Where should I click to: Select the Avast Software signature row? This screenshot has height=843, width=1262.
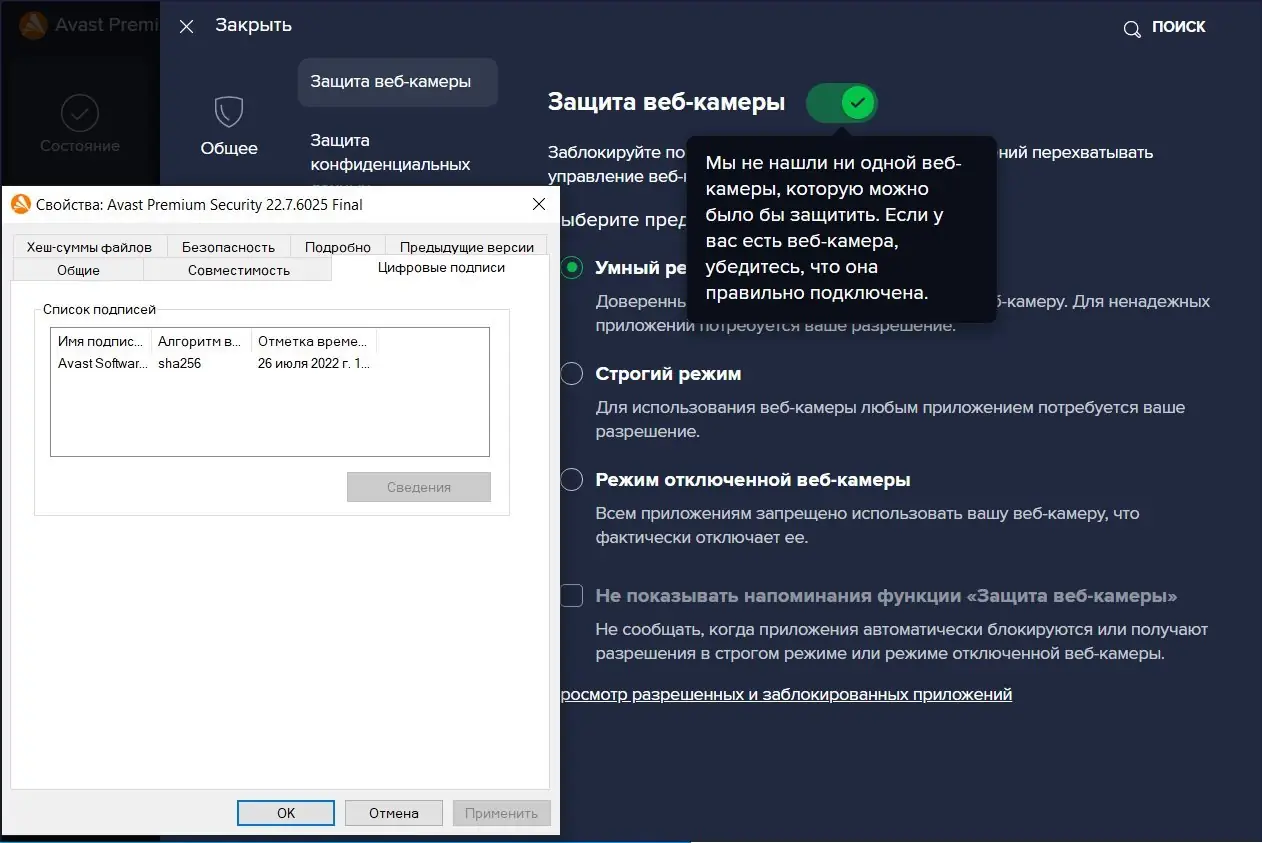coord(214,364)
